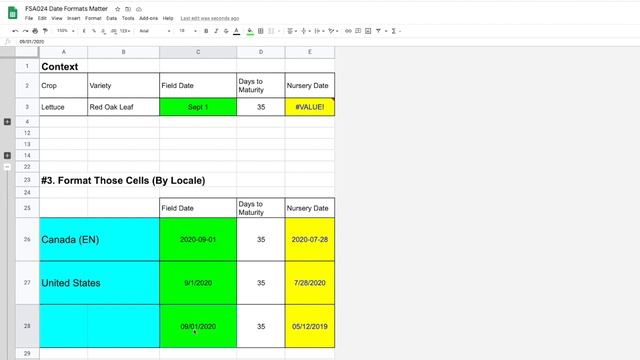The image size is (640, 360).
Task: Select the '05/12/2019' cell
Action: pyautogui.click(x=310, y=326)
